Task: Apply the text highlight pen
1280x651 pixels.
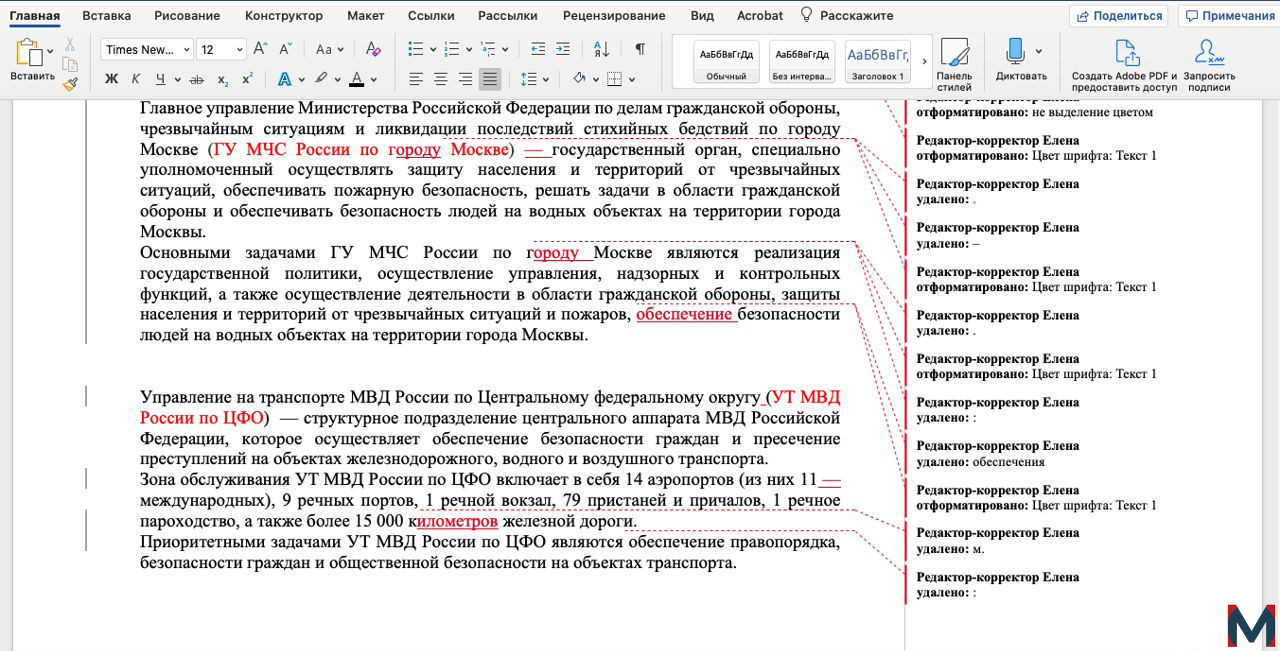Action: [x=321, y=80]
